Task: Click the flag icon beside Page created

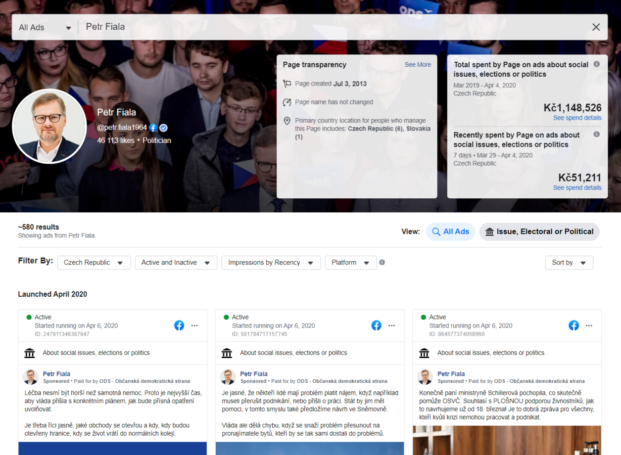Action: (x=287, y=84)
